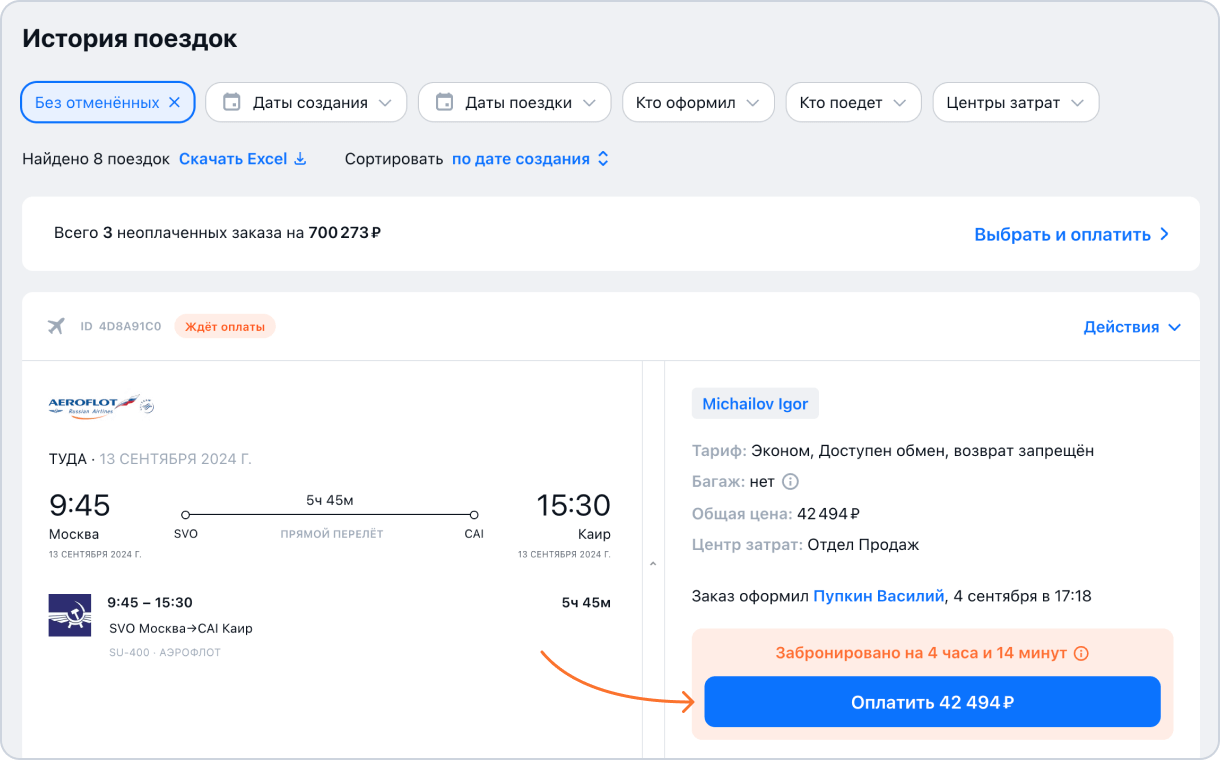Open the 'Даты создания' filter dropdown
The image size is (1220, 760).
[x=306, y=102]
